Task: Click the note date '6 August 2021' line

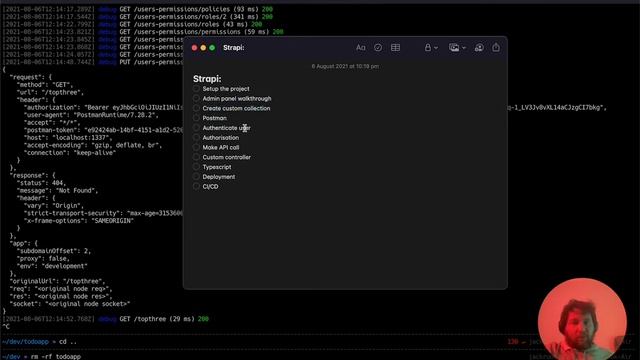Action: (345, 66)
